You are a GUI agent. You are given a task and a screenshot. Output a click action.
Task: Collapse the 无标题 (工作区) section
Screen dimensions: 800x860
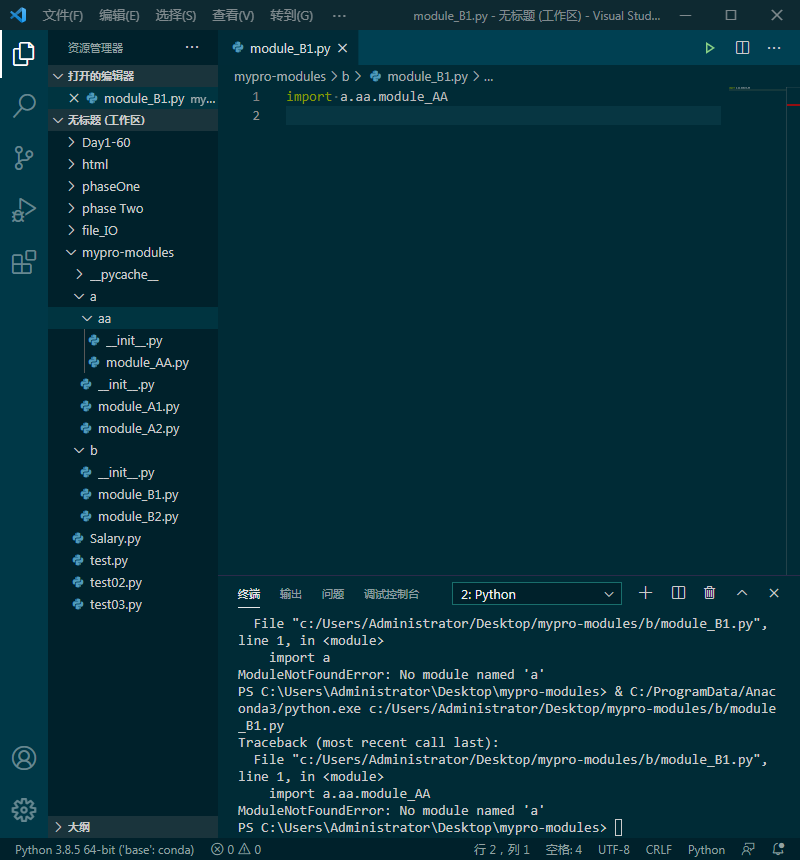[133, 120]
